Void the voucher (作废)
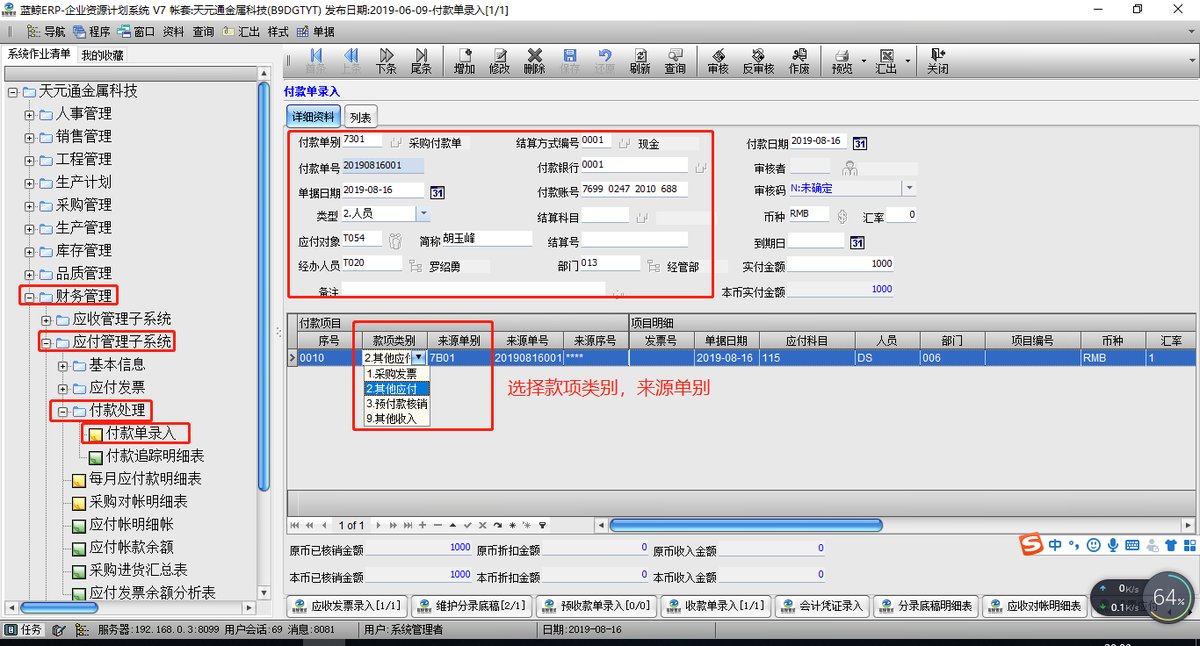 (x=798, y=61)
